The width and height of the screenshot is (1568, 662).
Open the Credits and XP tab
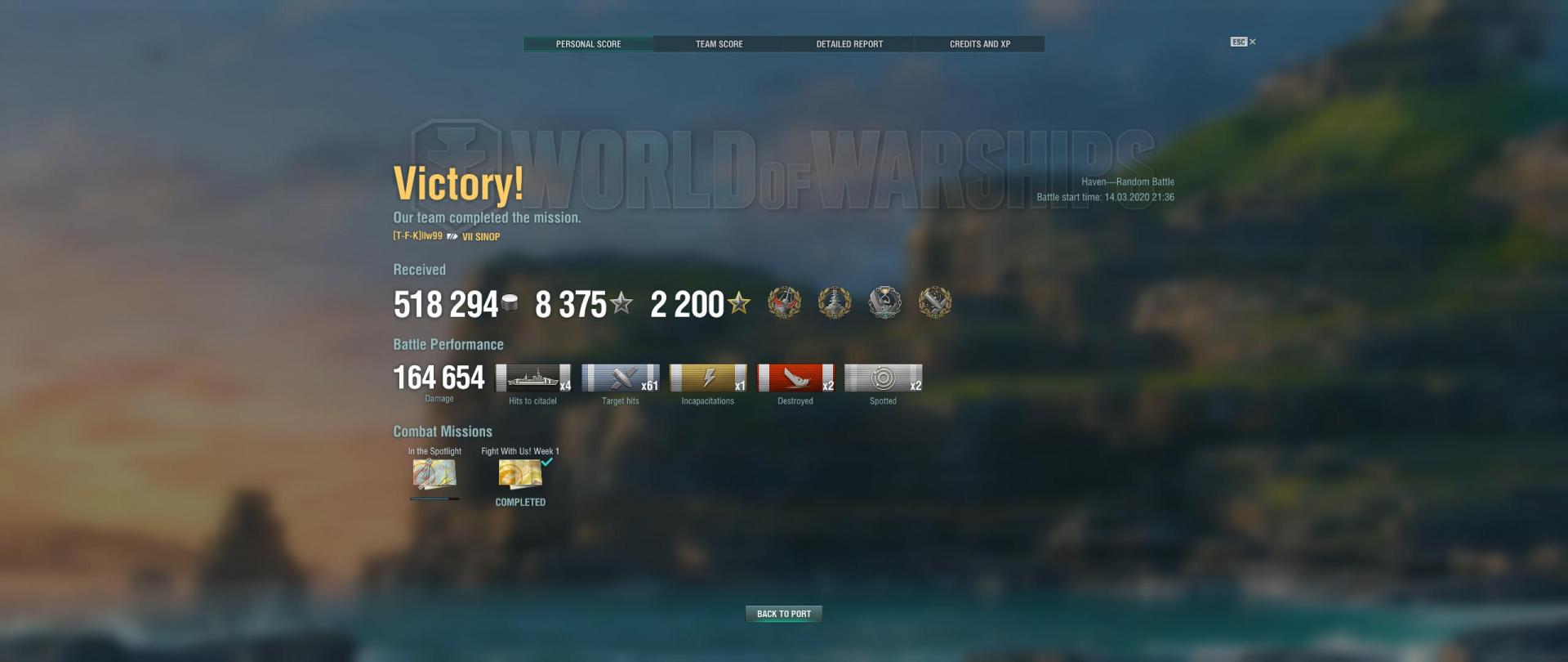[980, 44]
